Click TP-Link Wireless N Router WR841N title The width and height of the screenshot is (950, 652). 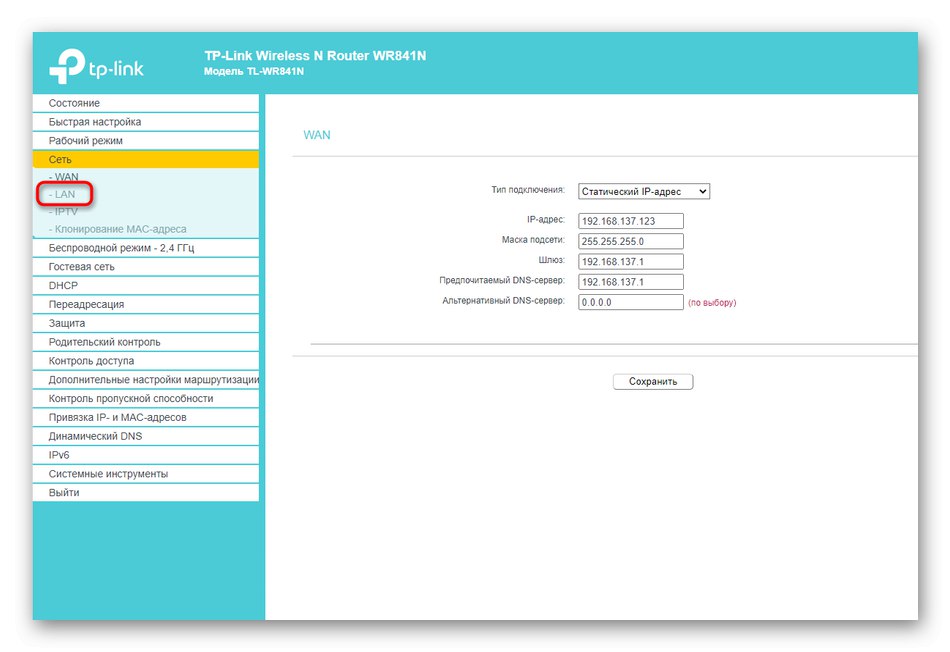[x=315, y=56]
